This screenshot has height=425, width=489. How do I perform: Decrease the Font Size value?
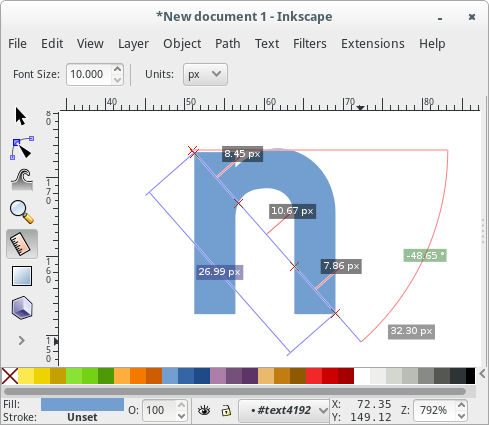click(x=117, y=80)
